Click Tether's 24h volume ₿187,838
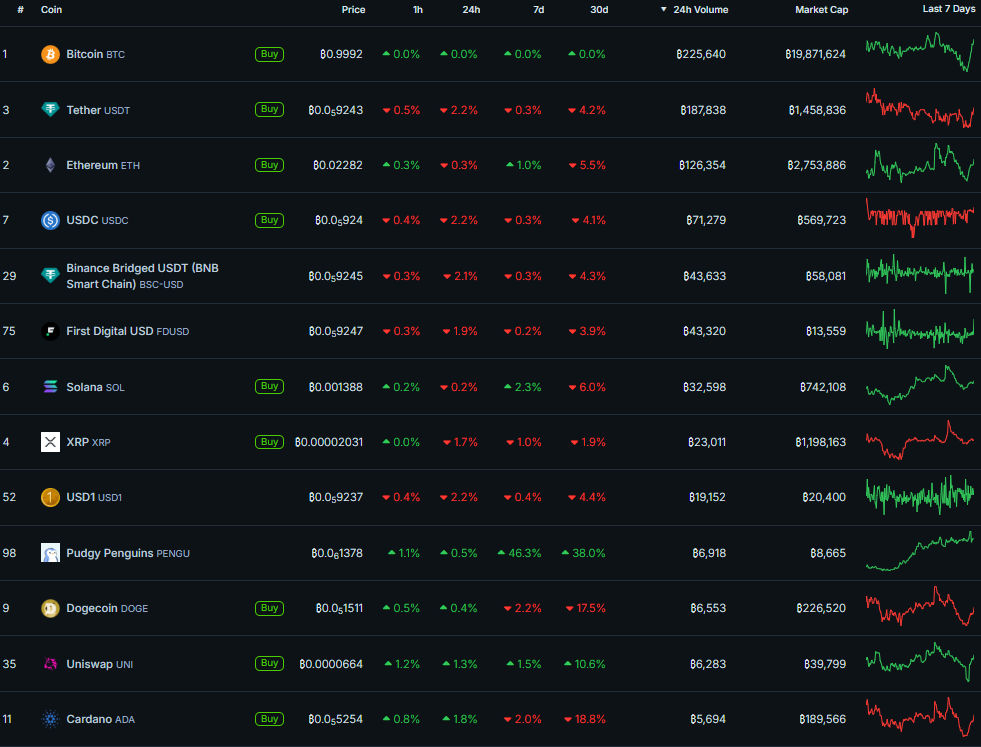Screen dimensions: 981x747 pyautogui.click(x=703, y=110)
